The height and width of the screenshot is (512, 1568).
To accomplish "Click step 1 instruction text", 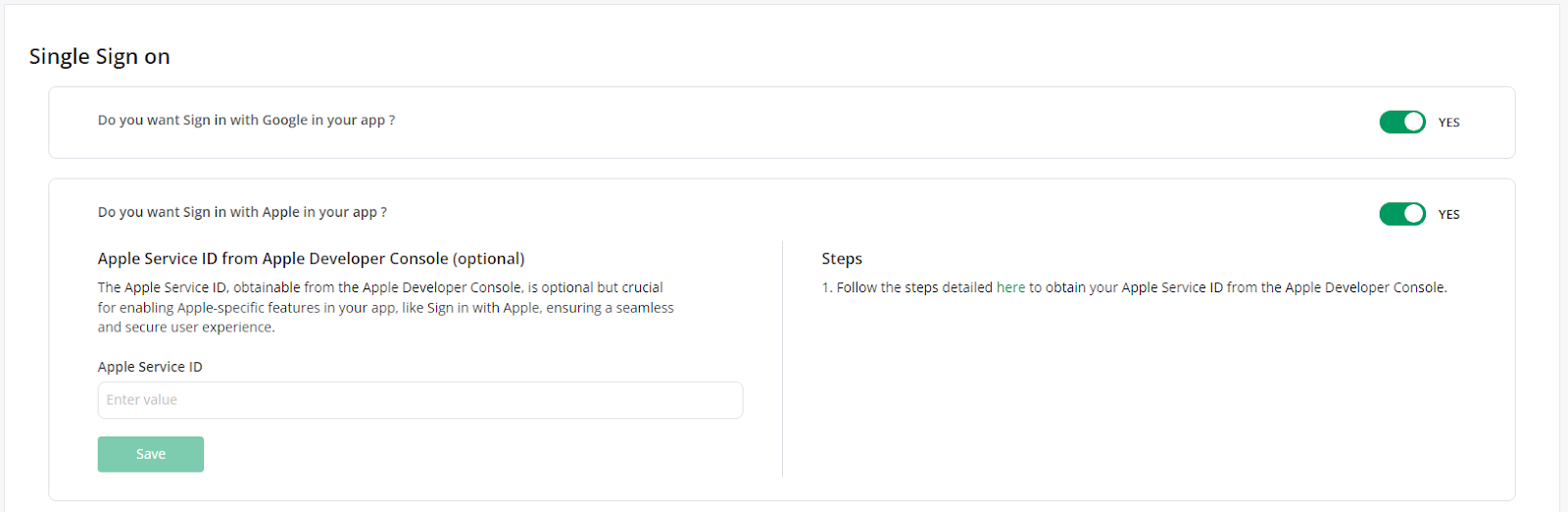I will (1134, 287).
